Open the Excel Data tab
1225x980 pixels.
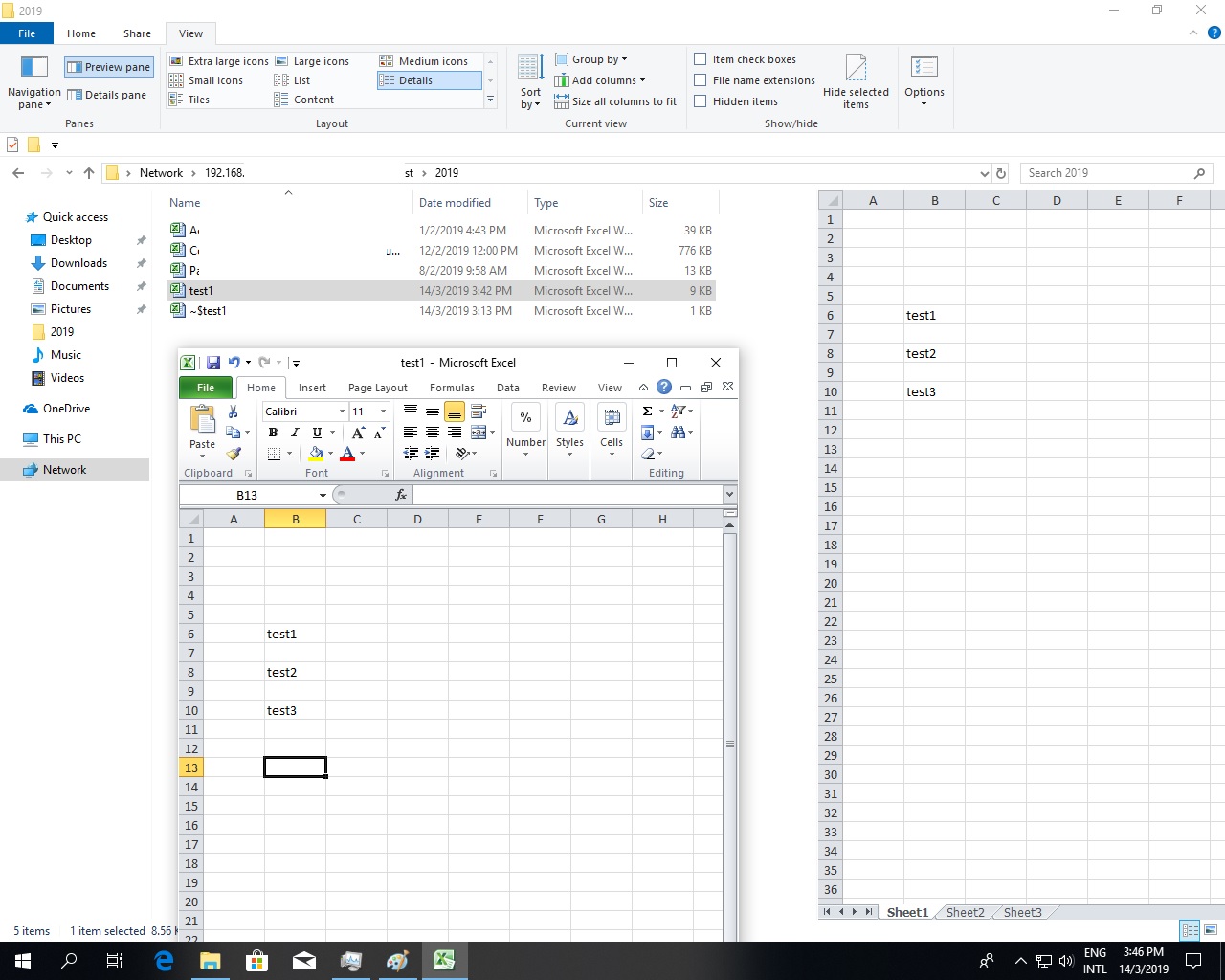[x=508, y=388]
